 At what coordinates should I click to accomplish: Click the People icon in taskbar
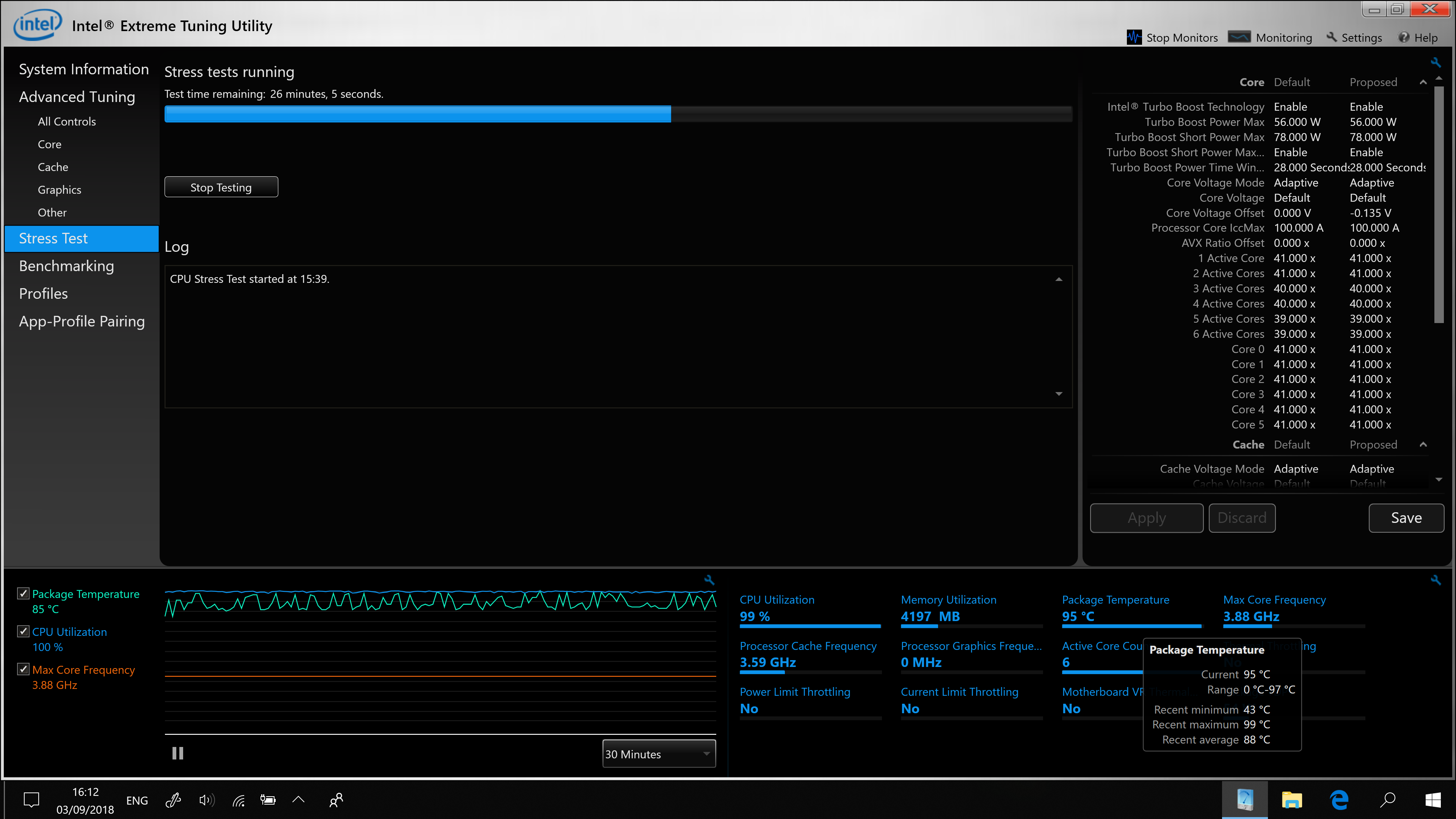point(336,800)
